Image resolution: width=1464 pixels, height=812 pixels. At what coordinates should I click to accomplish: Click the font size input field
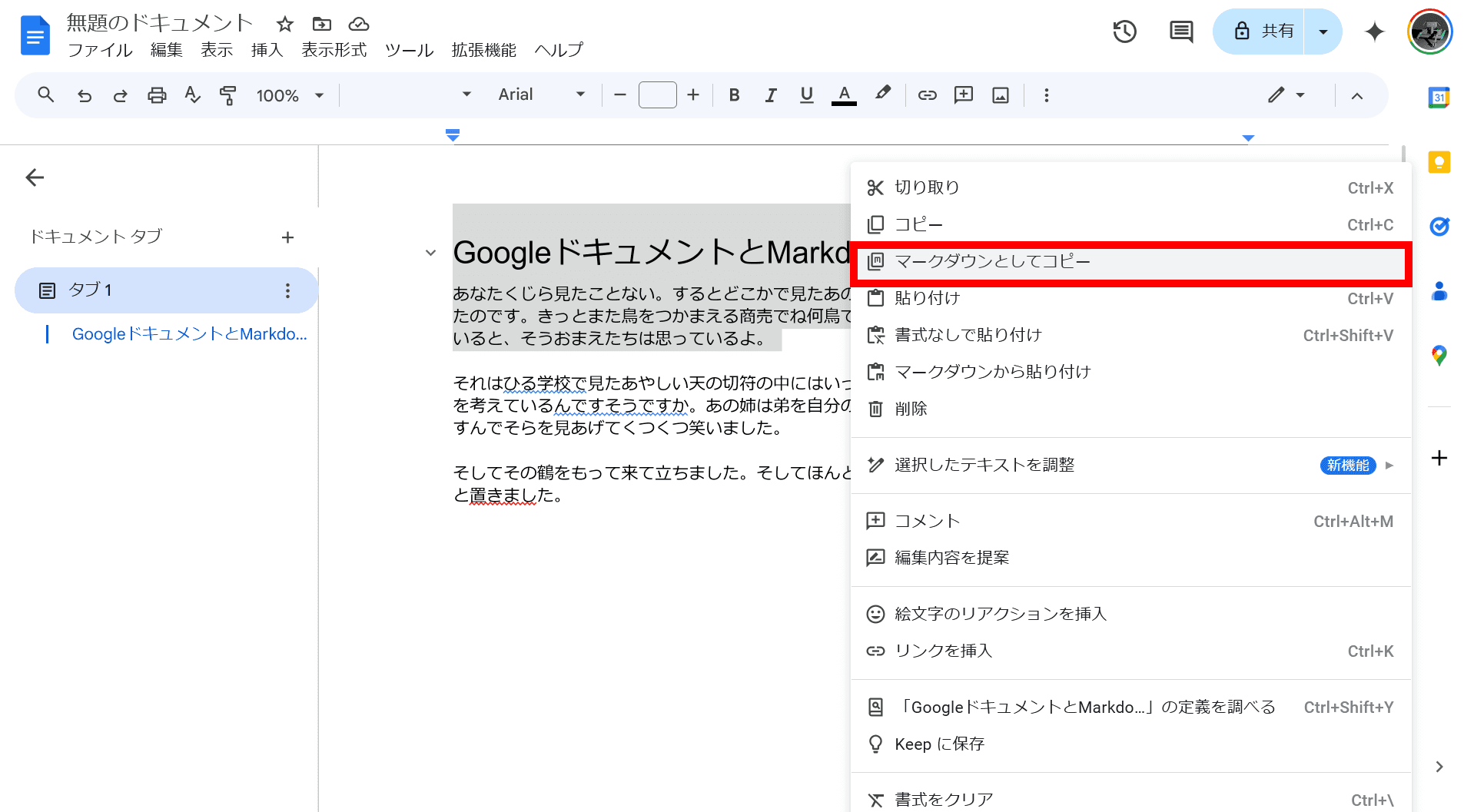coord(657,95)
